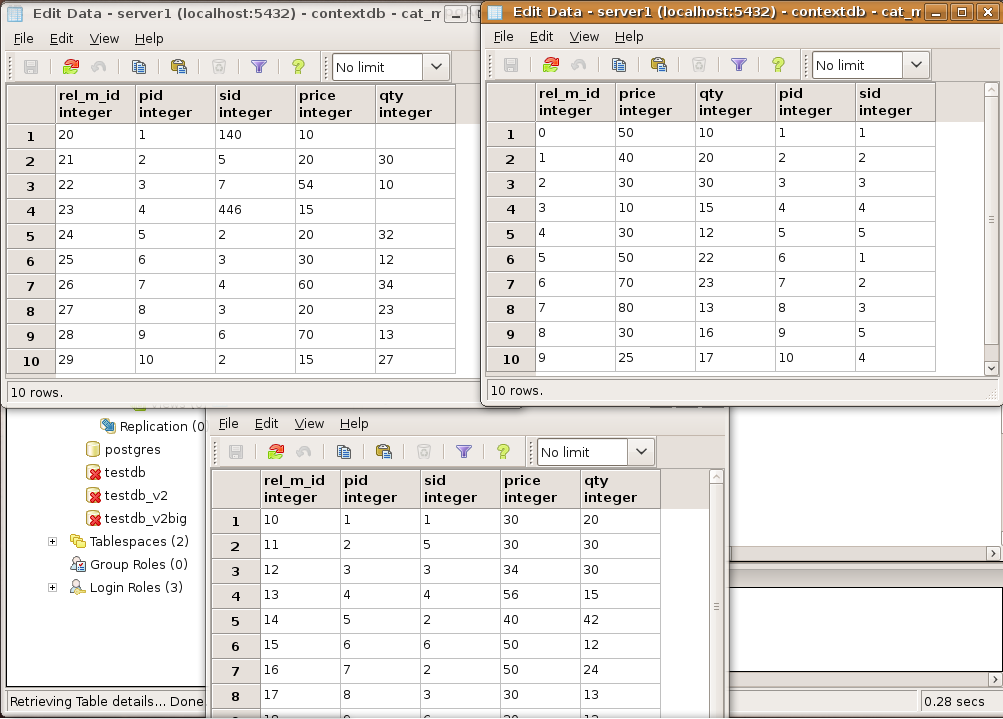
Task: Select row 4 header in top-left table
Action: coord(31,211)
